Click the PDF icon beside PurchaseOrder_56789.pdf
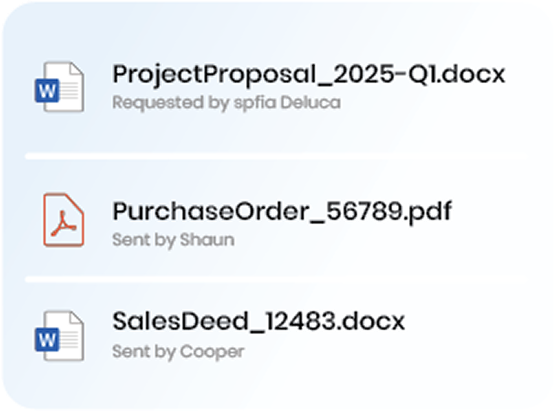 64,219
